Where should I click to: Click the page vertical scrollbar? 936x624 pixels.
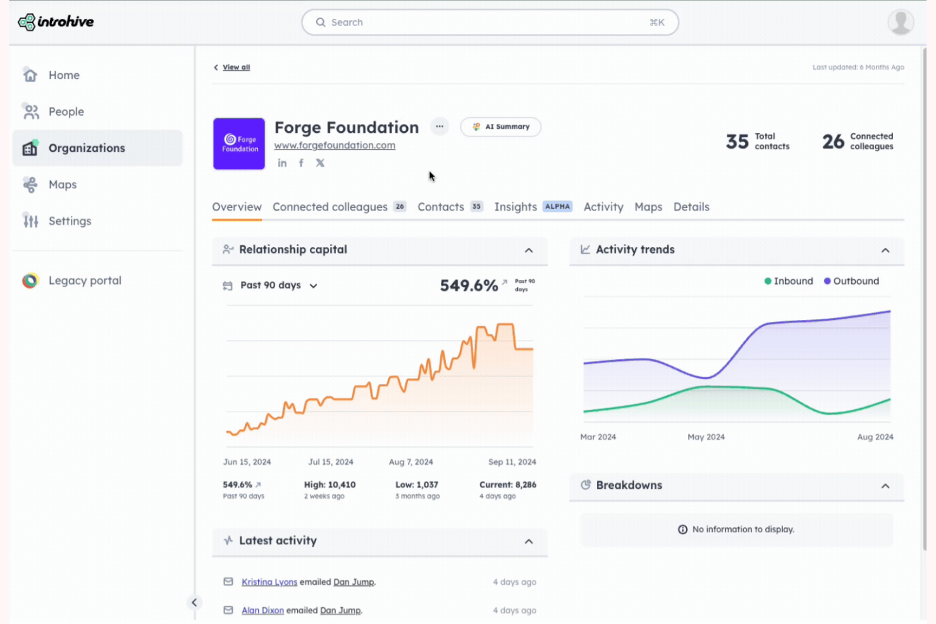(x=925, y=299)
